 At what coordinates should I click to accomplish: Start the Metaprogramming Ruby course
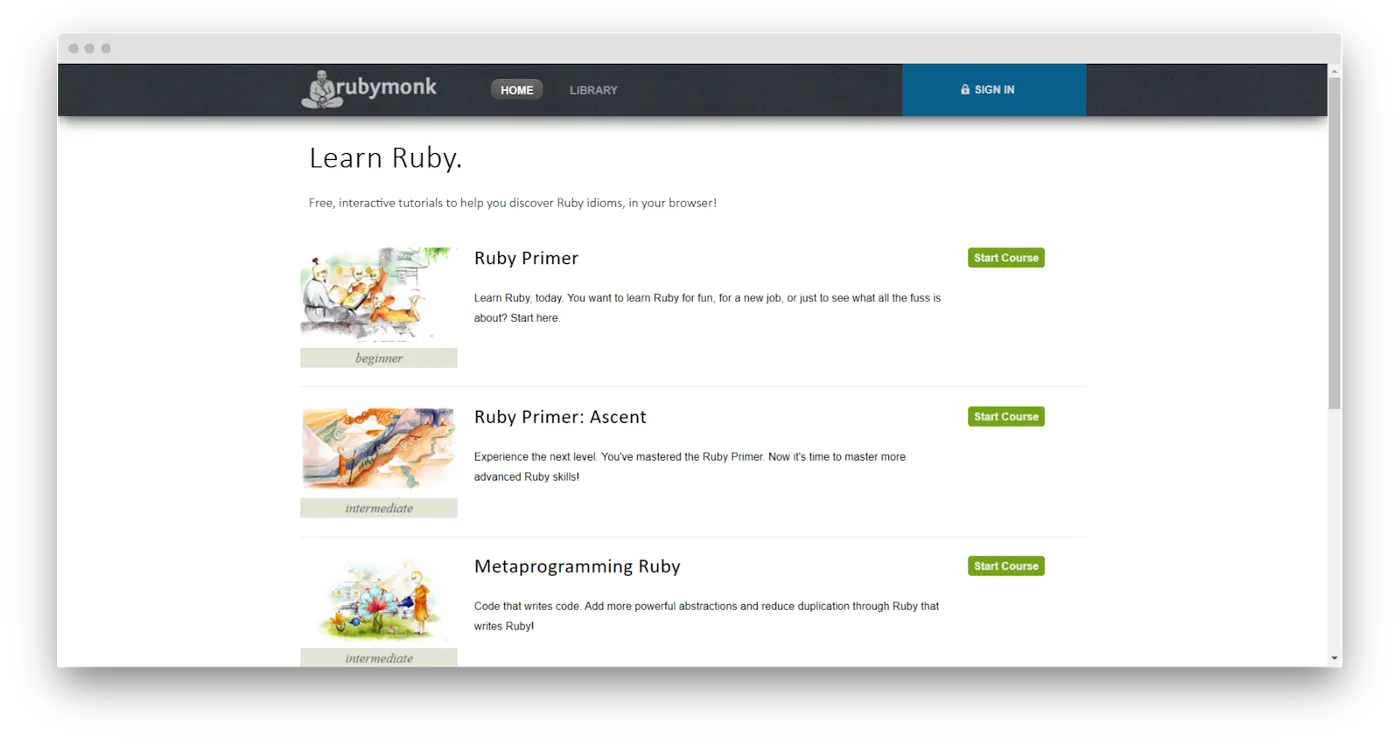coord(1006,566)
